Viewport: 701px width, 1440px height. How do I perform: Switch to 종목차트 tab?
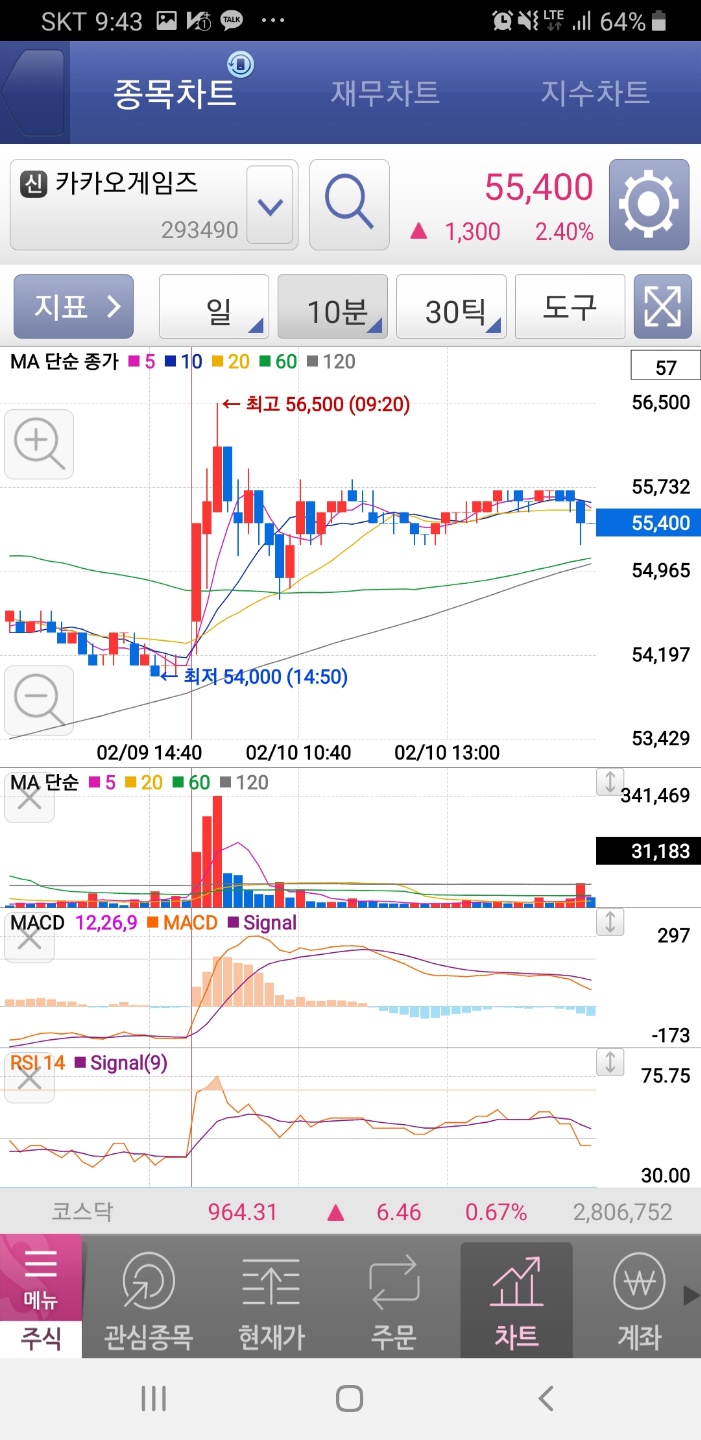(x=175, y=93)
